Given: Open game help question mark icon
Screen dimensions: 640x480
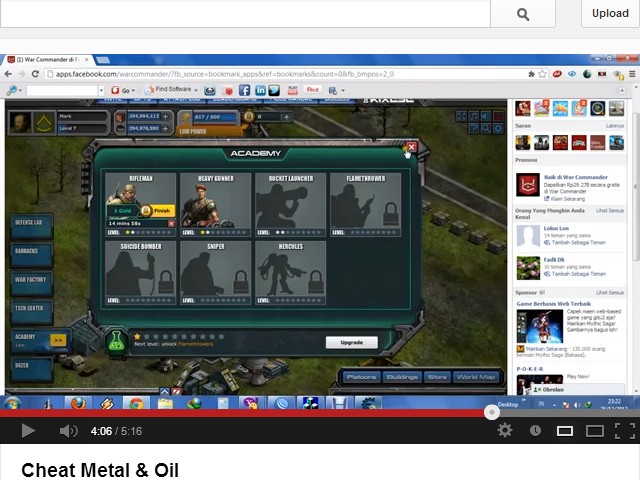Looking at the screenshot, I should (473, 129).
